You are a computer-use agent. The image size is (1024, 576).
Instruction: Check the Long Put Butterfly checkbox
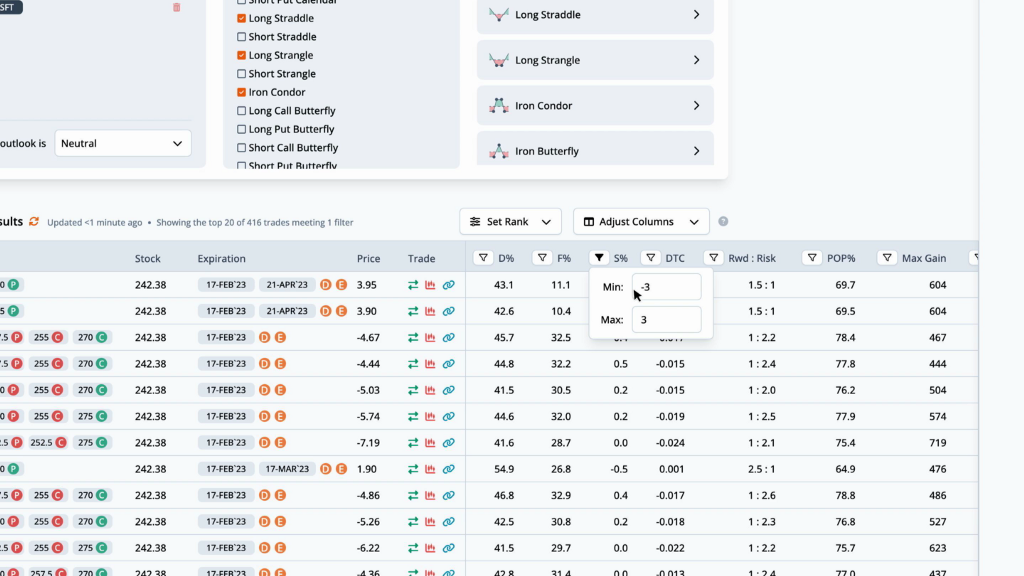(242, 129)
